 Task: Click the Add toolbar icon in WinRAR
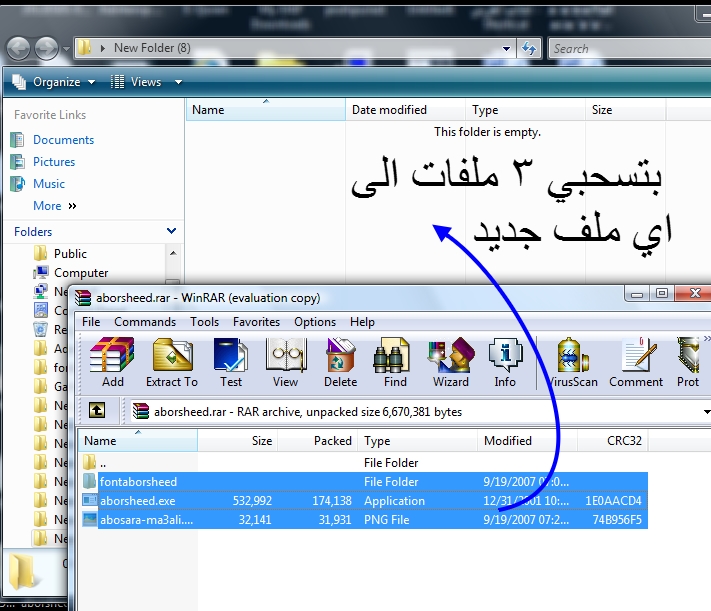(x=112, y=362)
